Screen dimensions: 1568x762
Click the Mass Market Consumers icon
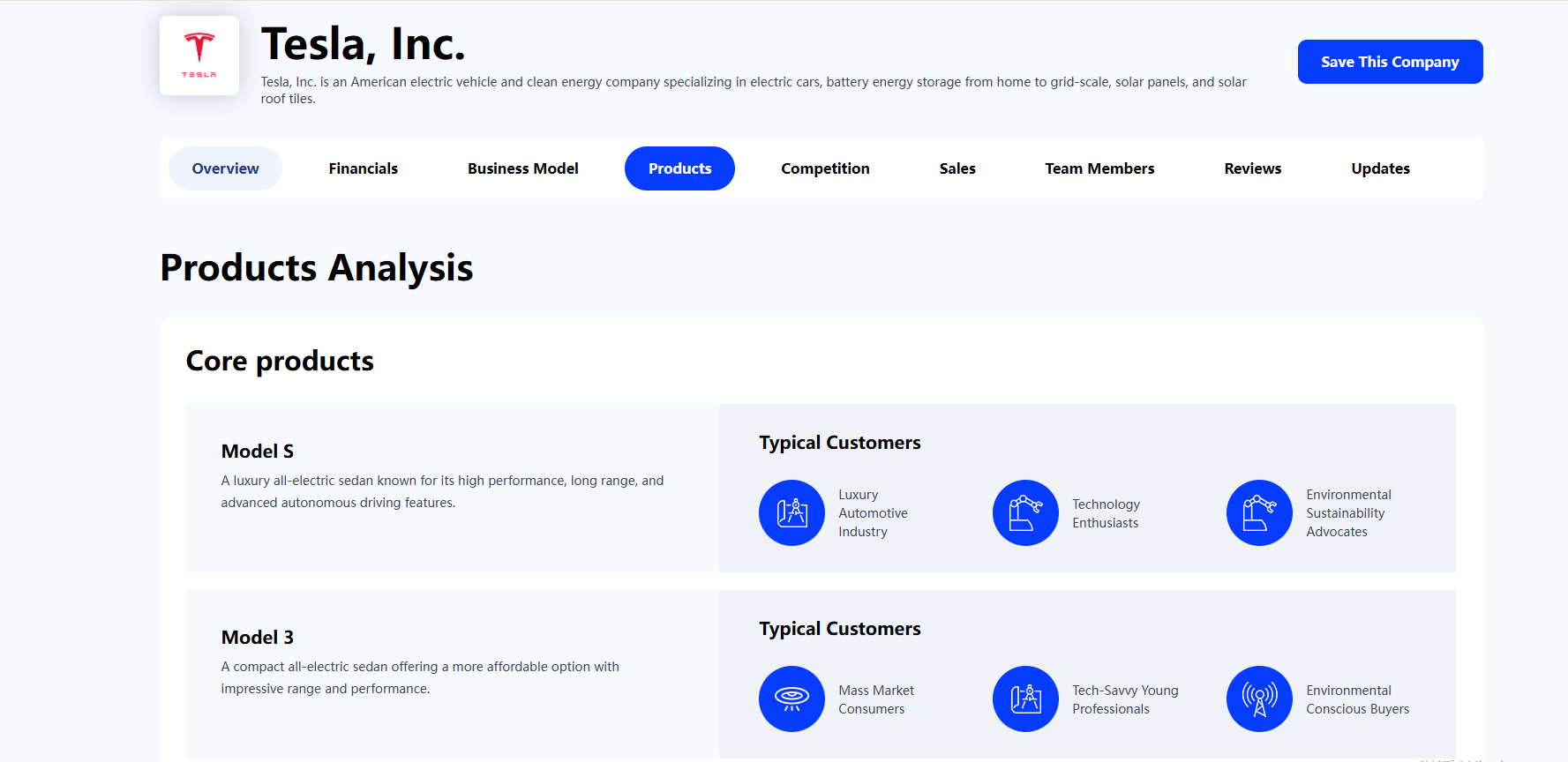pyautogui.click(x=792, y=698)
